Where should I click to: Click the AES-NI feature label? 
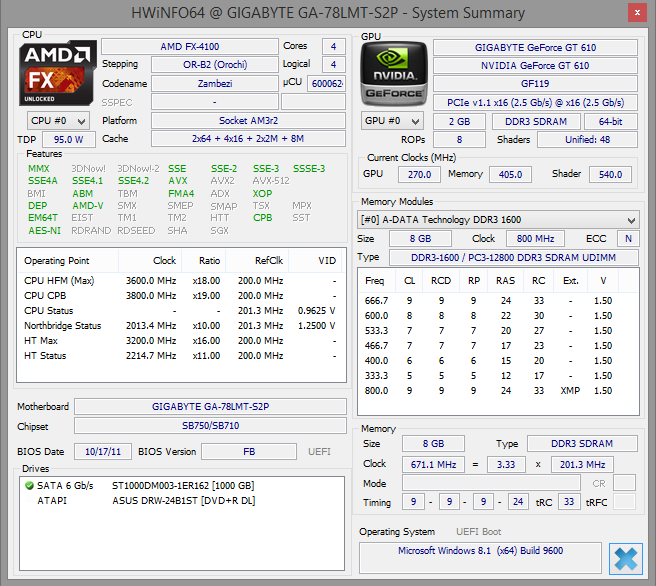coord(44,231)
